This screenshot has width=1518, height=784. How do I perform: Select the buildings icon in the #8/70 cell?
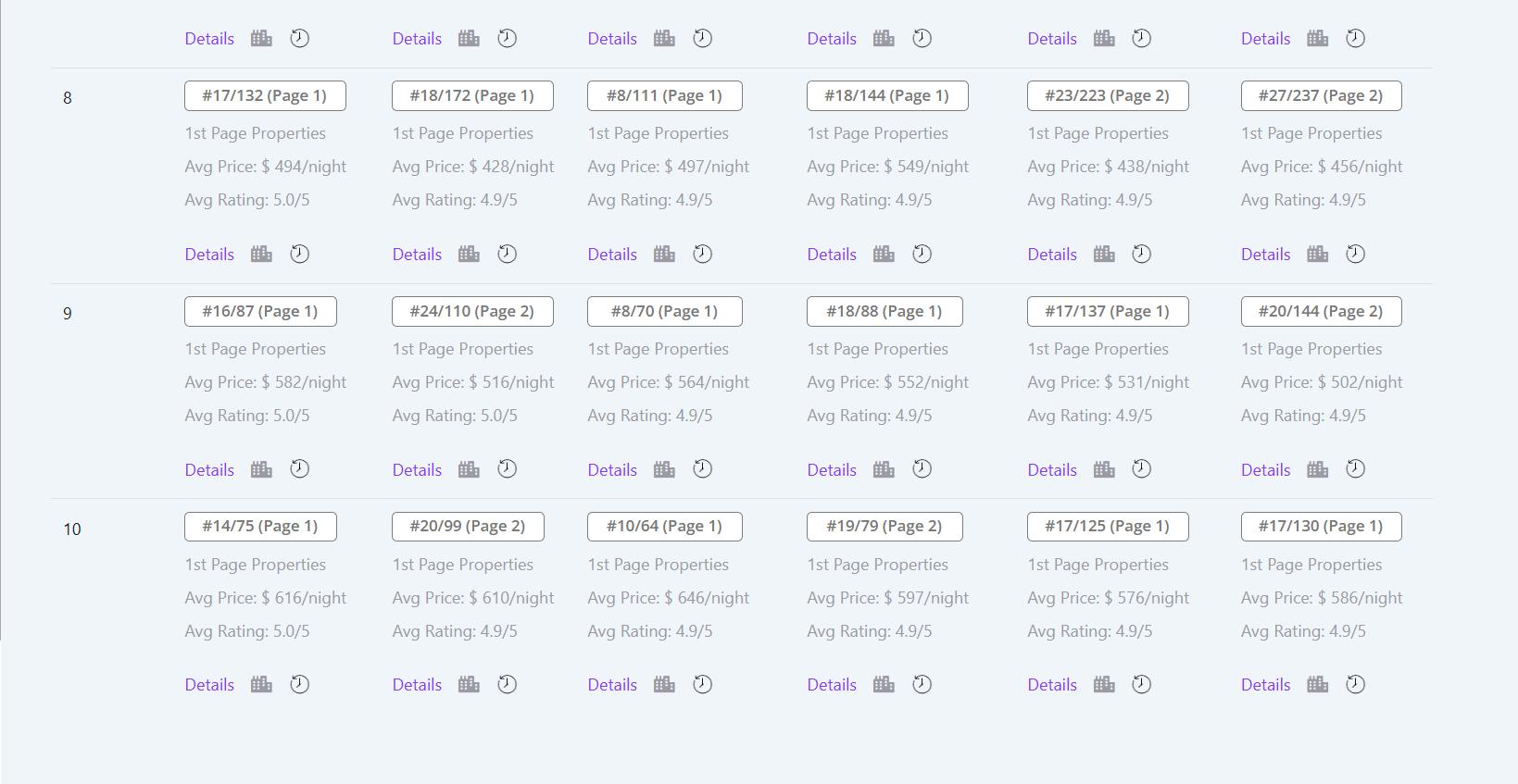click(x=664, y=469)
